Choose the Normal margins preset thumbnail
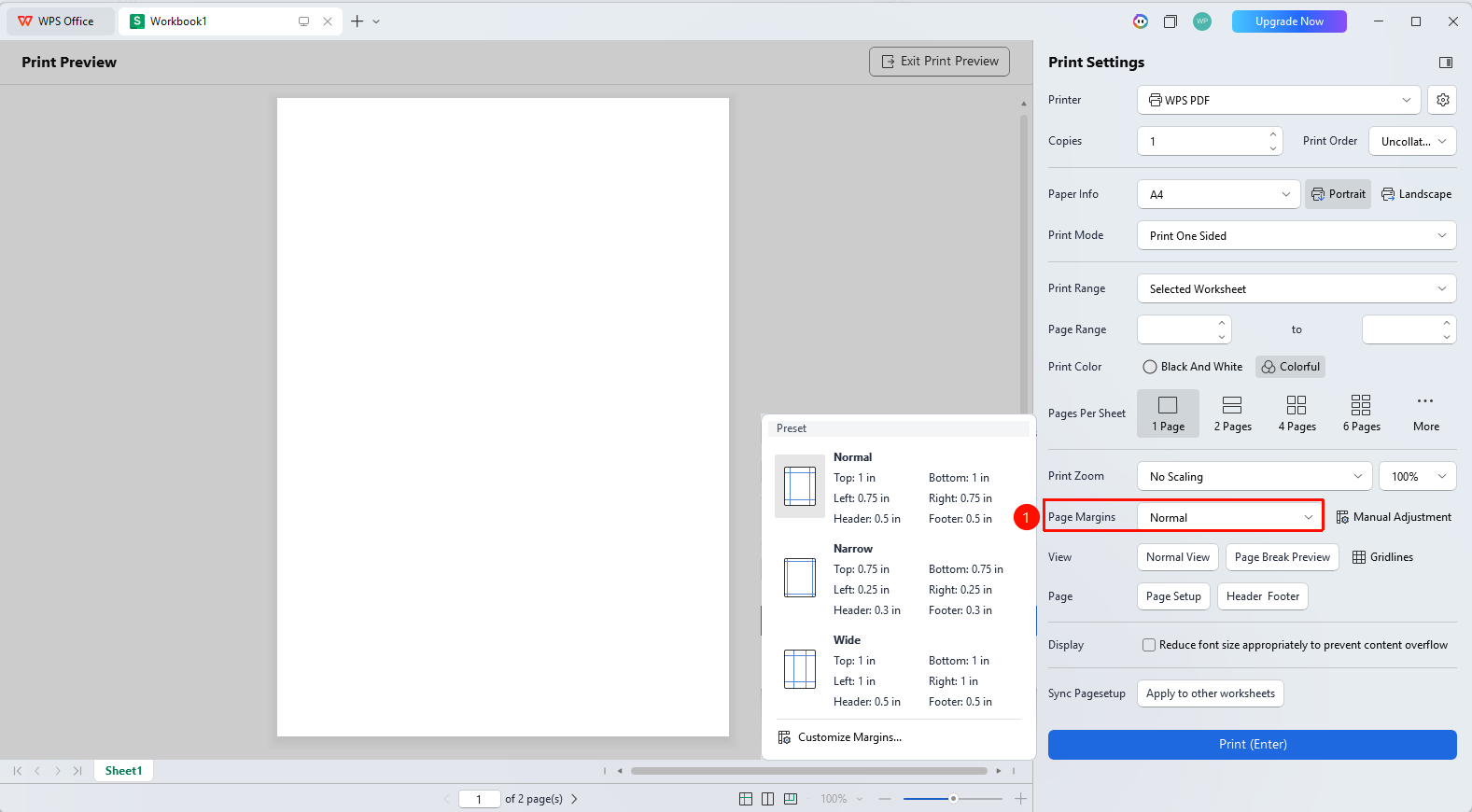1472x812 pixels. tap(800, 486)
